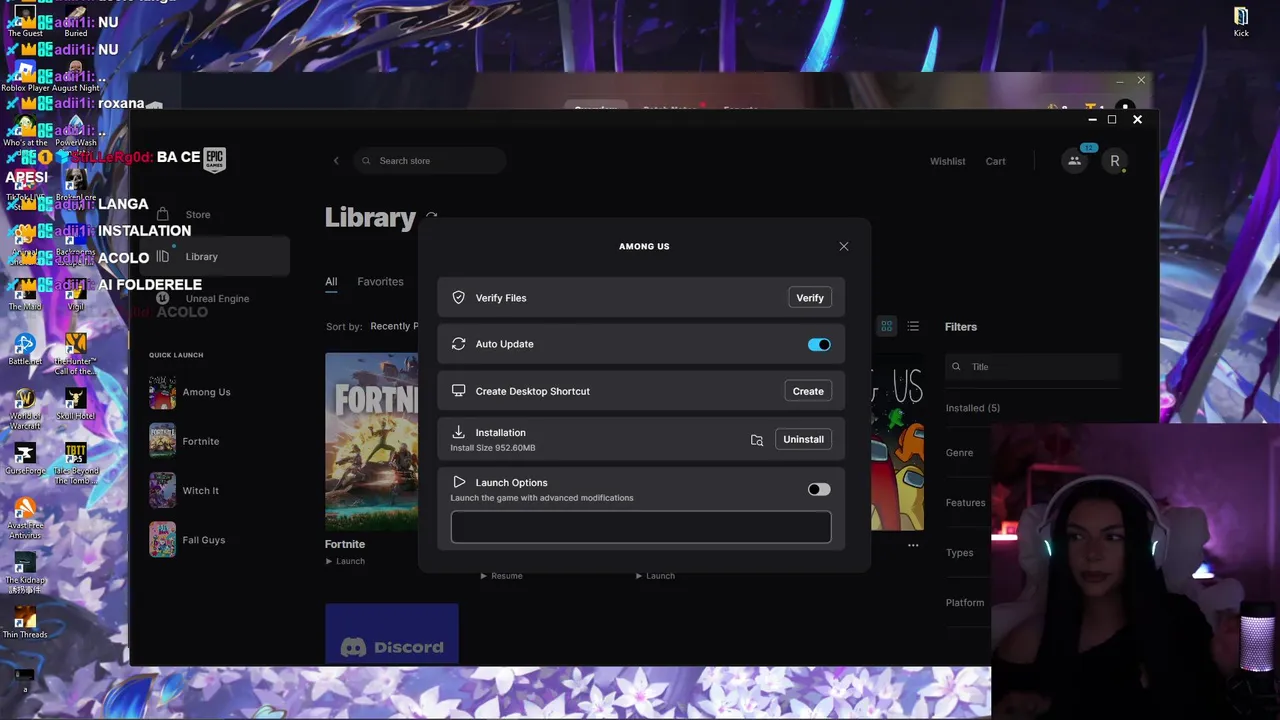Click the Search store field

click(430, 161)
